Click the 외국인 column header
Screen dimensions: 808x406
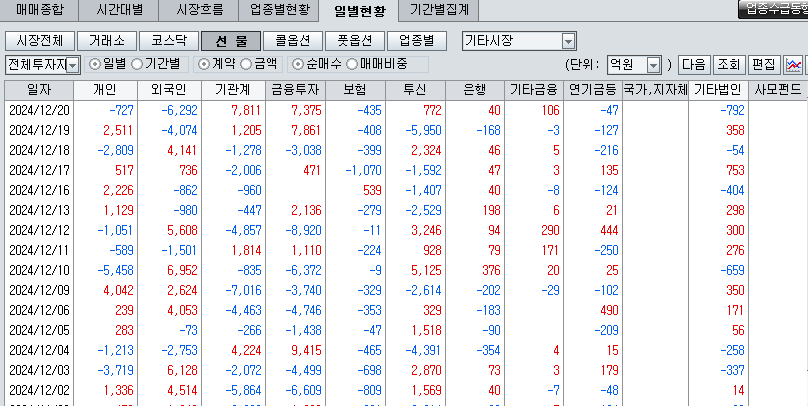(169, 90)
